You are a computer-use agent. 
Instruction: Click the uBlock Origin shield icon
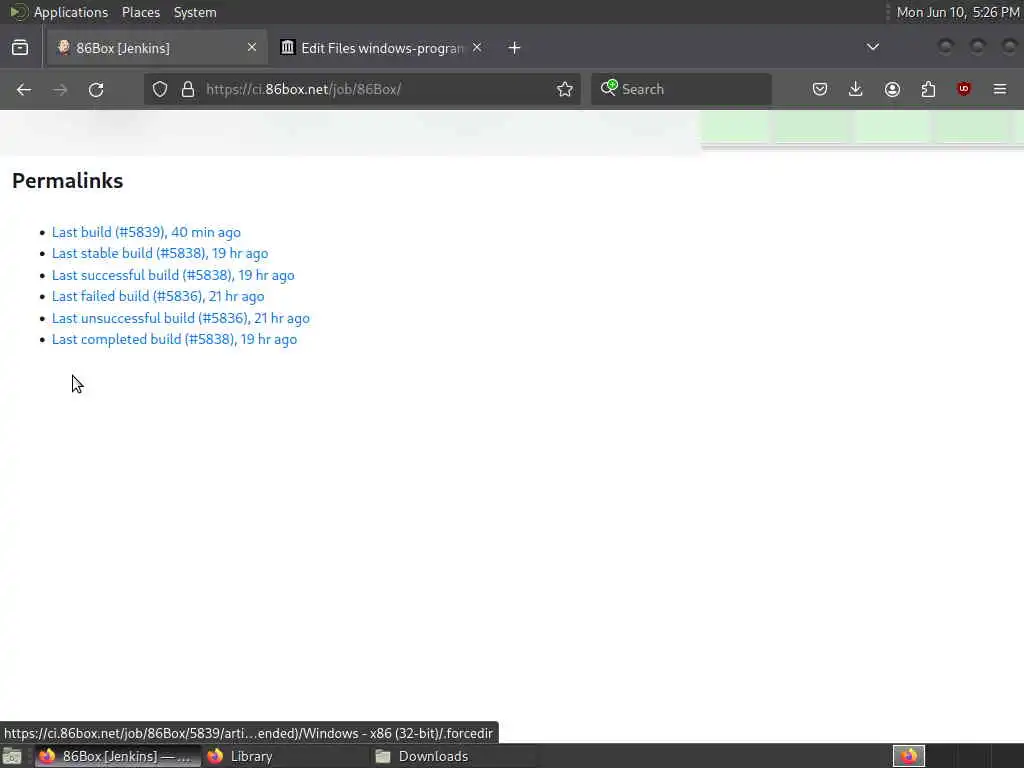(x=964, y=89)
